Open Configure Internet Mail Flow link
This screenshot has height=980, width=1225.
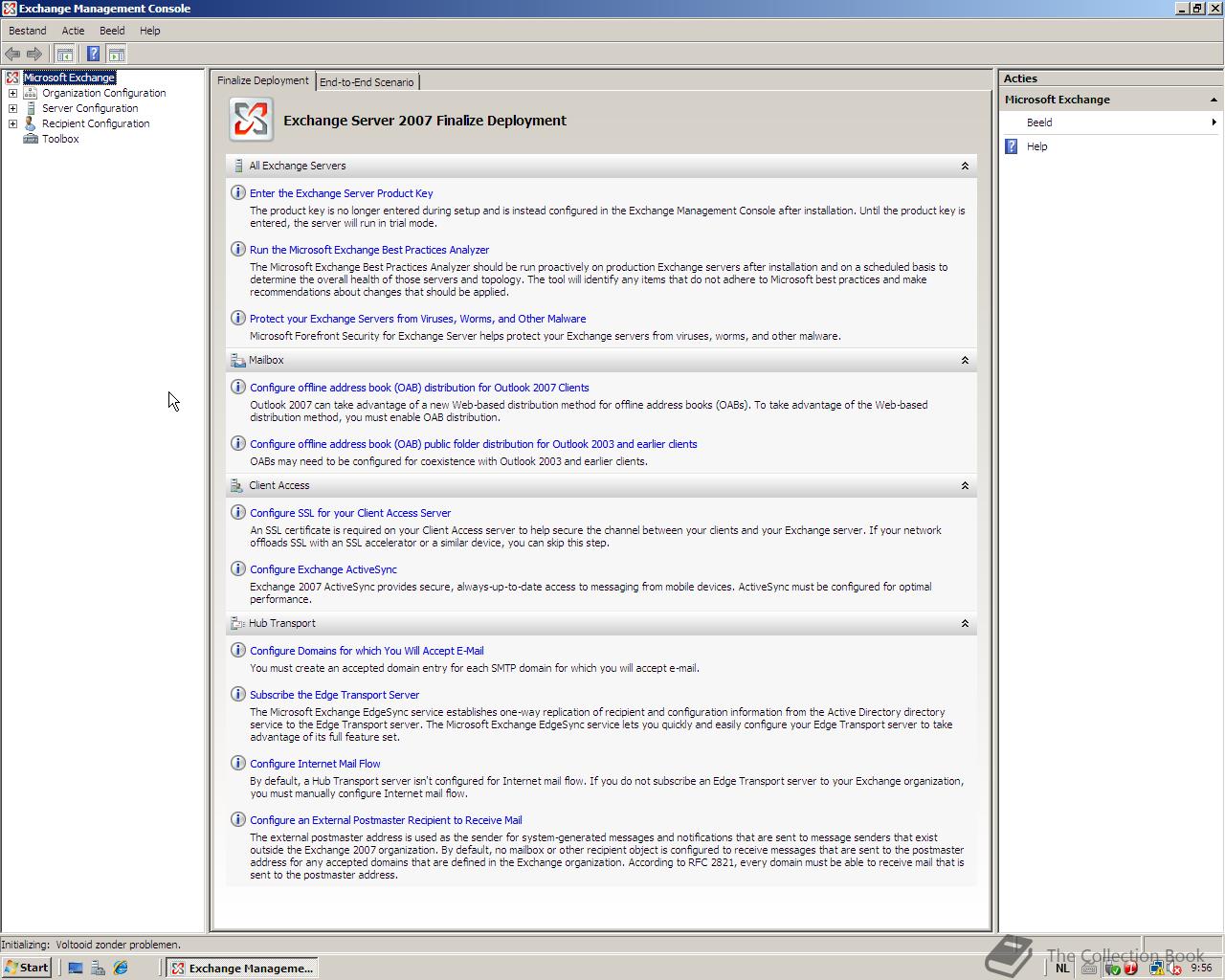coord(315,764)
